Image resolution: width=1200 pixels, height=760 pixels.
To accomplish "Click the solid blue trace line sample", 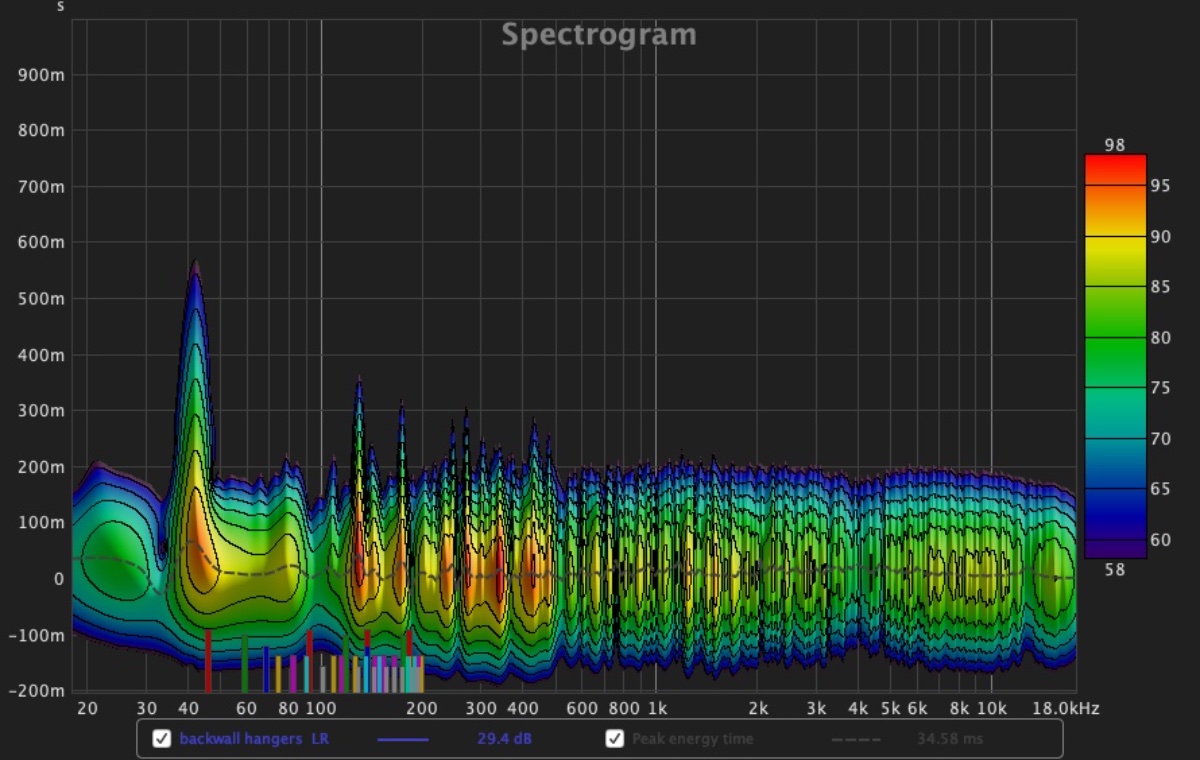I will tap(403, 740).
